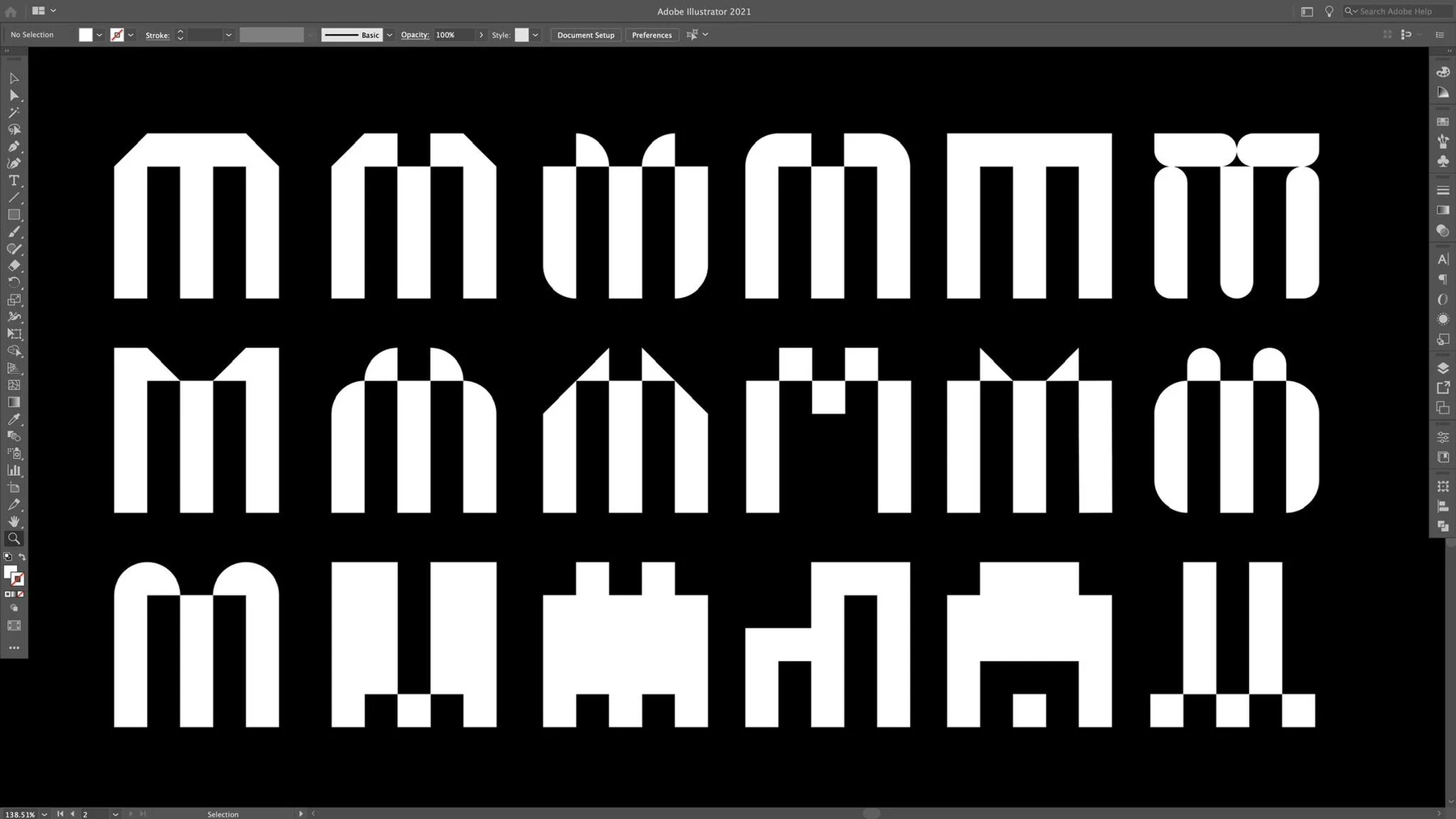Activate the Type tool
Viewport: 1456px width, 819px height.
[x=14, y=180]
